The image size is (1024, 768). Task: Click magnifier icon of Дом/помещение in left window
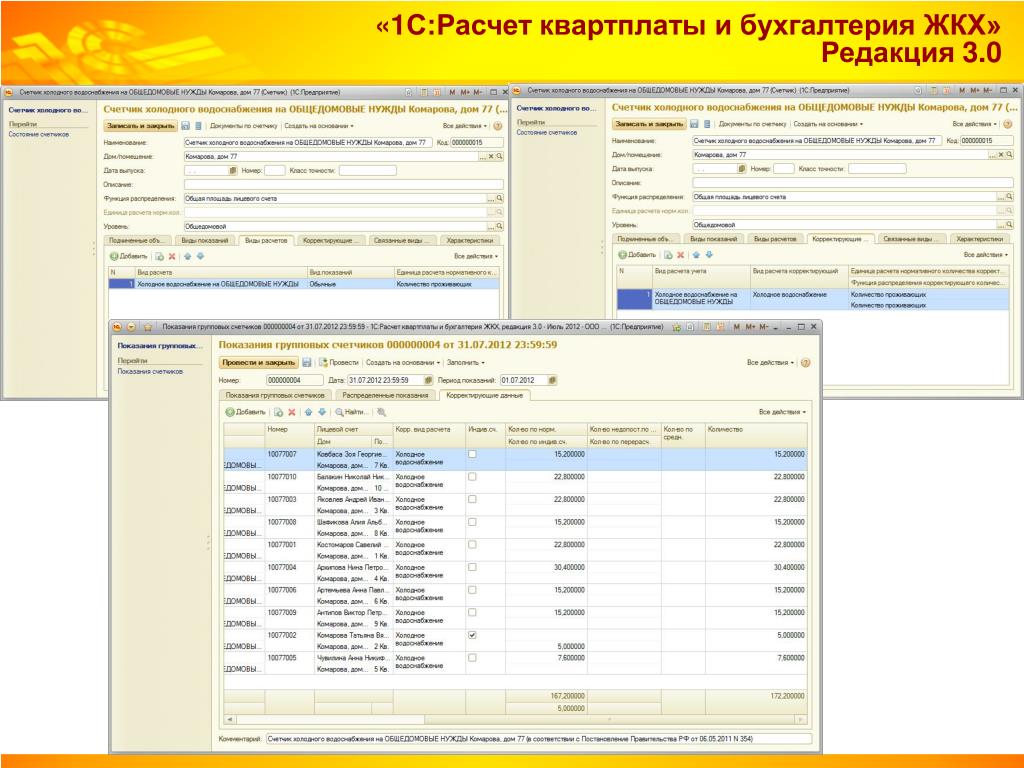[x=500, y=157]
